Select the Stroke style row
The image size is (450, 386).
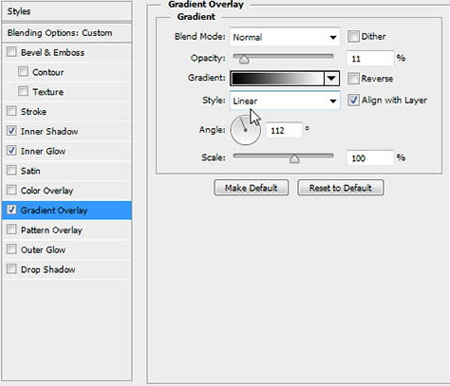coord(67,111)
